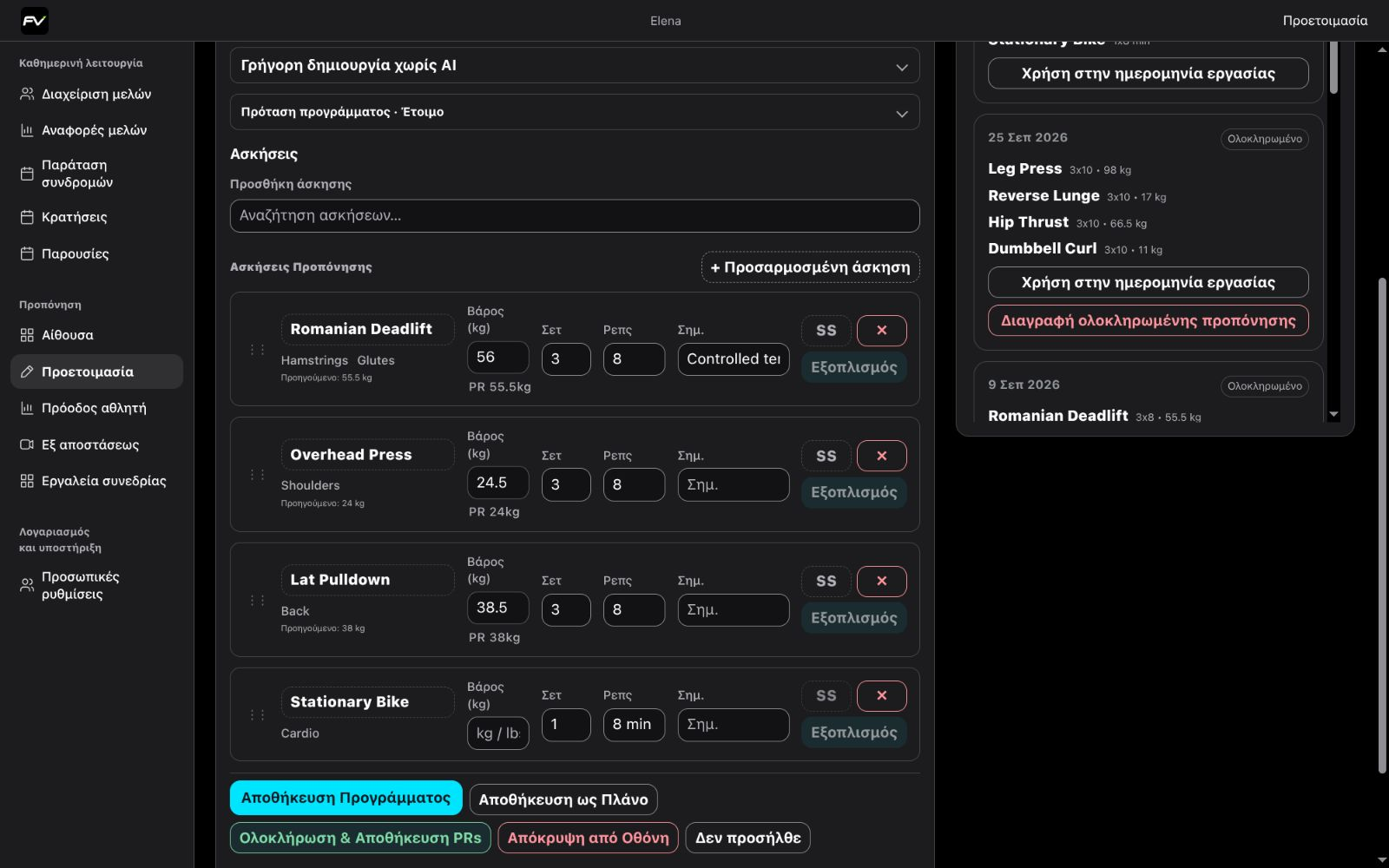Remove the Overhead Press exercise with X

[x=881, y=456]
